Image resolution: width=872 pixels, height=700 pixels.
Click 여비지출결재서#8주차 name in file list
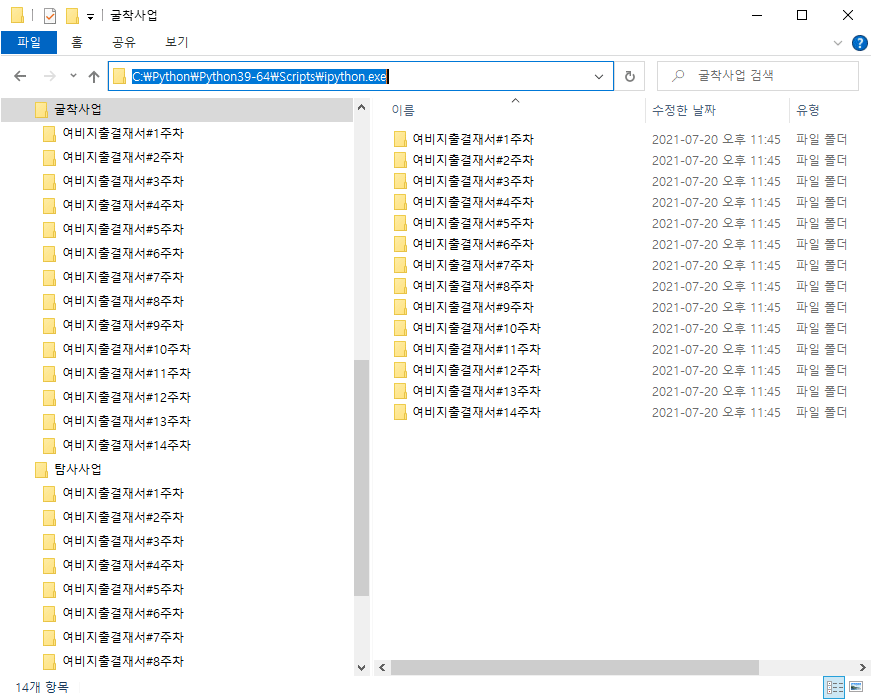pyautogui.click(x=473, y=286)
